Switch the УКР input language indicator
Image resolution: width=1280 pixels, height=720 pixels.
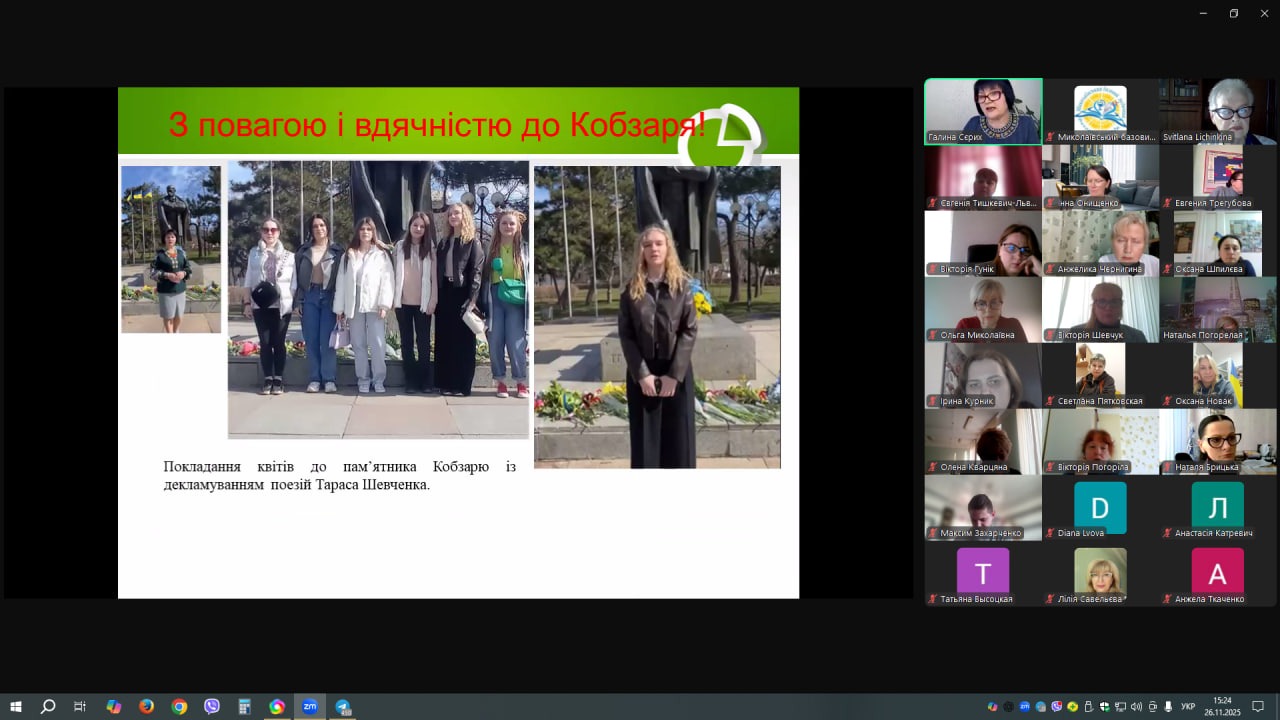pos(1188,707)
